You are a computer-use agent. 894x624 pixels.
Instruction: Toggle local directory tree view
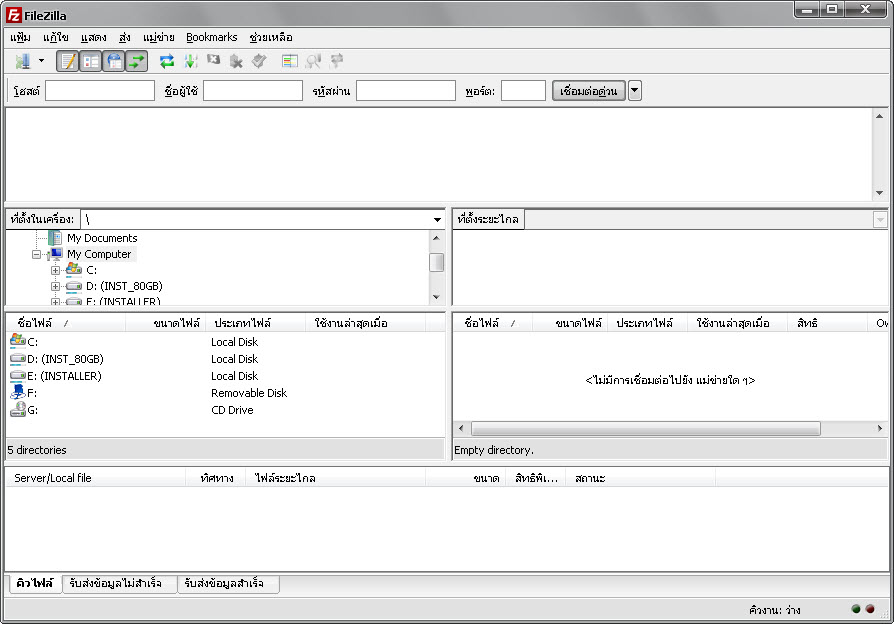[x=91, y=62]
